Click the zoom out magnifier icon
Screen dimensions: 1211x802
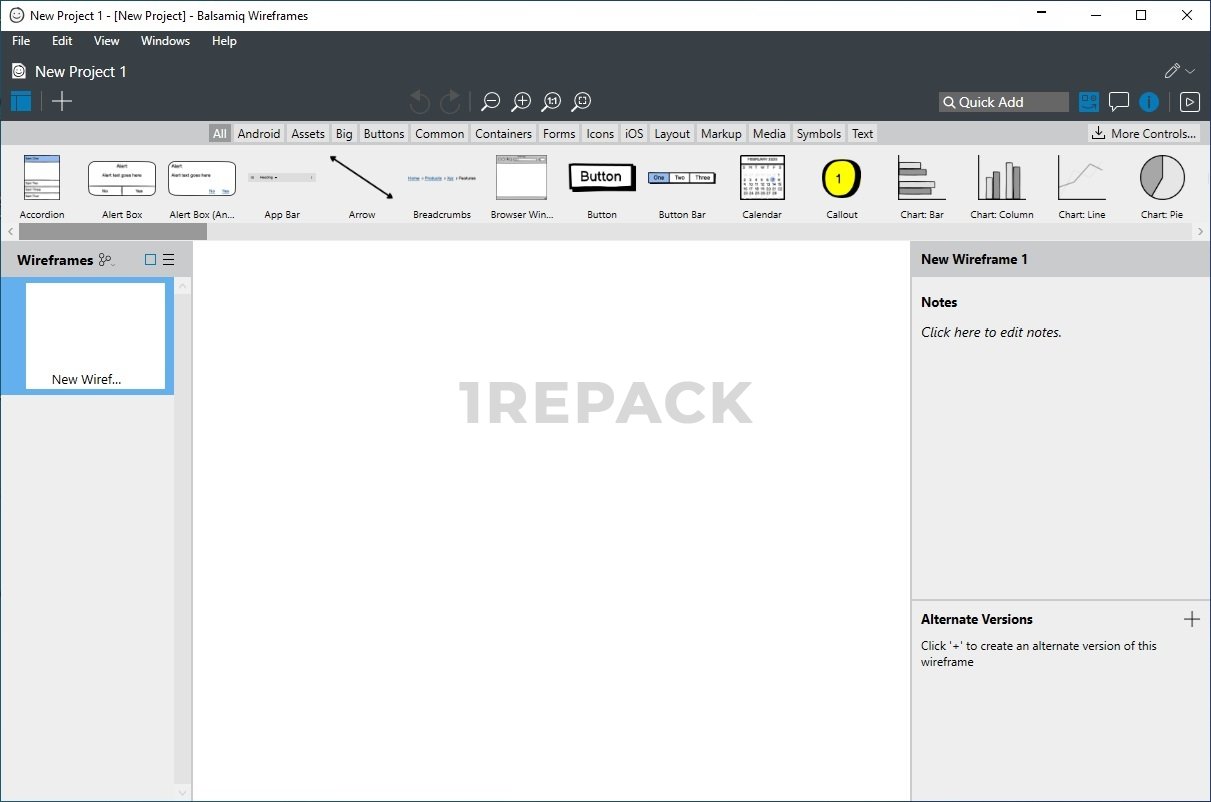click(490, 102)
